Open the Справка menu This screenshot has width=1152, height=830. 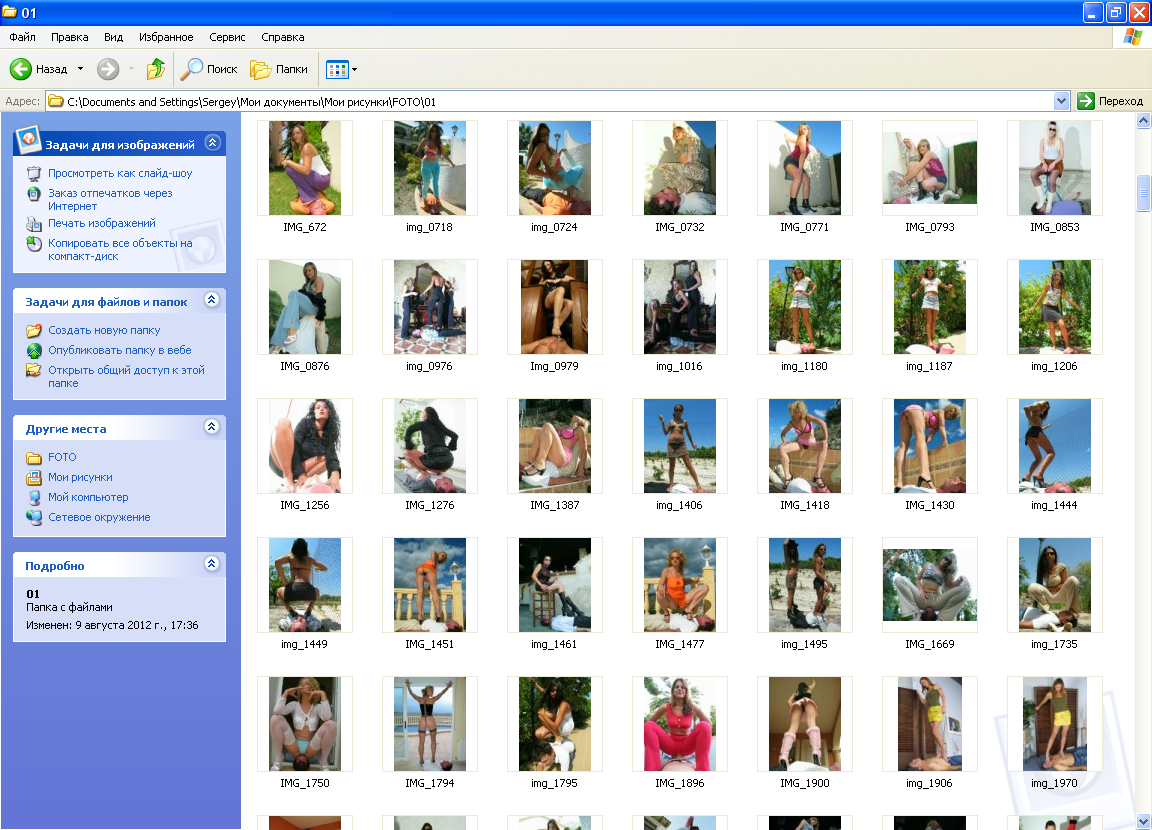coord(283,37)
